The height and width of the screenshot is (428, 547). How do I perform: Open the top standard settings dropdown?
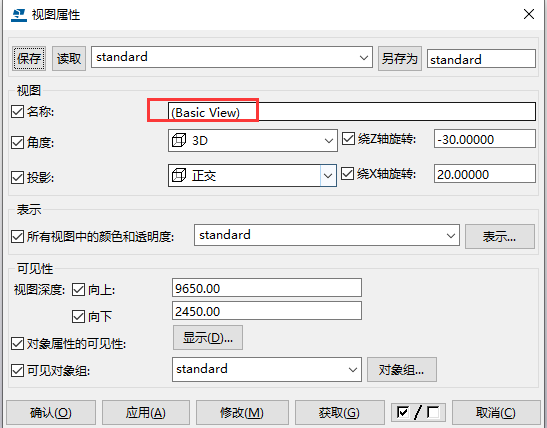pyautogui.click(x=232, y=57)
